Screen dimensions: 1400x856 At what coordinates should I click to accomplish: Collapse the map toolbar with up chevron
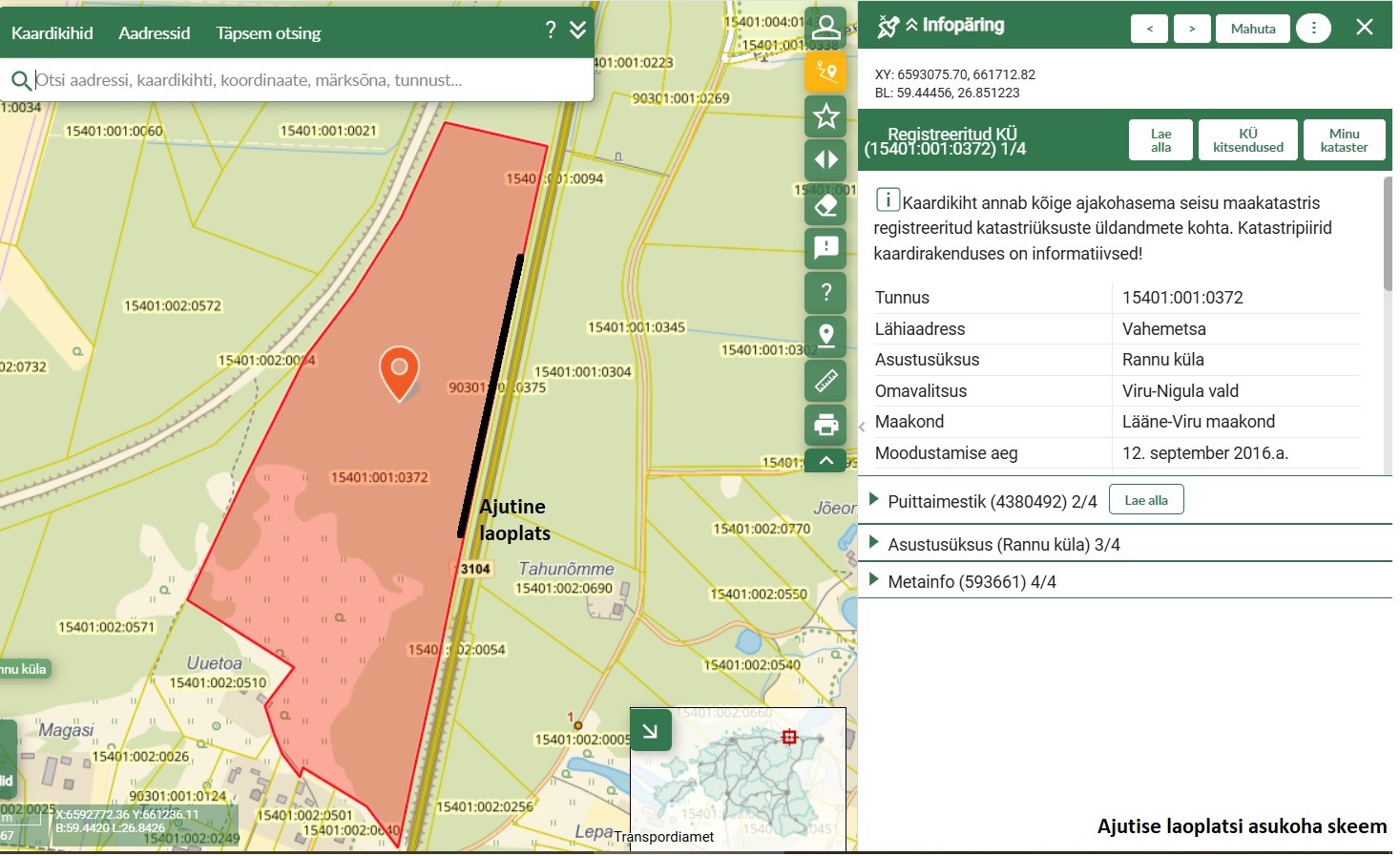825,461
